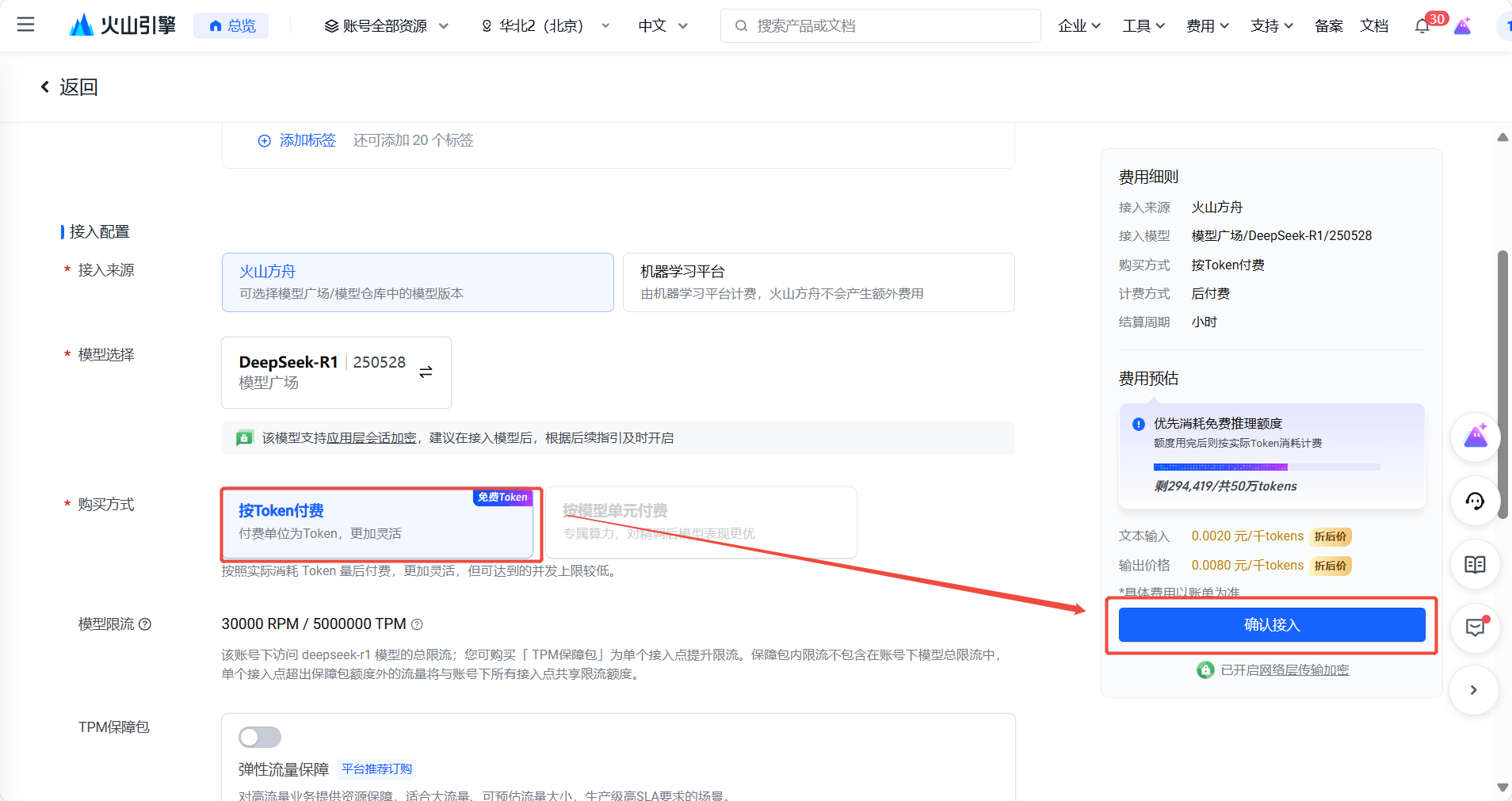Click the help icon after 5000000 TPM
This screenshot has width=1512, height=801.
coord(417,624)
